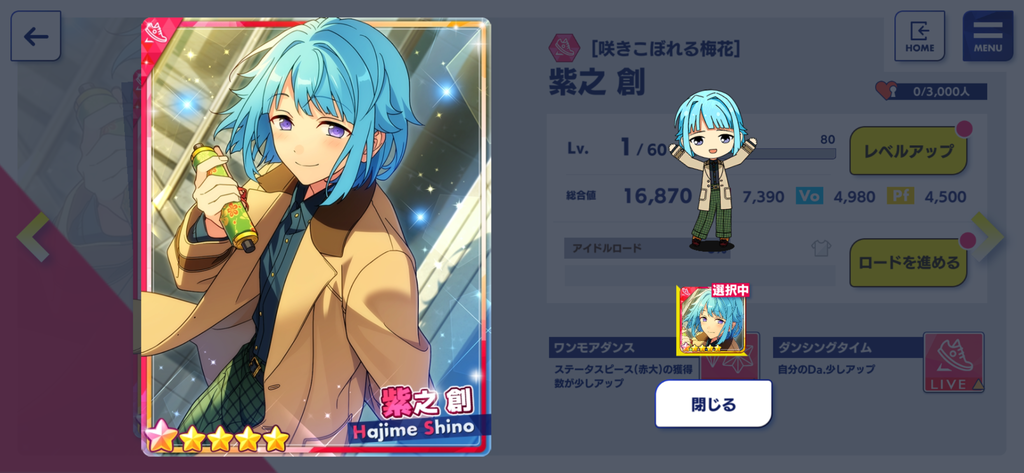This screenshot has width=1024, height=473.
Task: Select the 選択中 card thumbnail
Action: pos(712,320)
